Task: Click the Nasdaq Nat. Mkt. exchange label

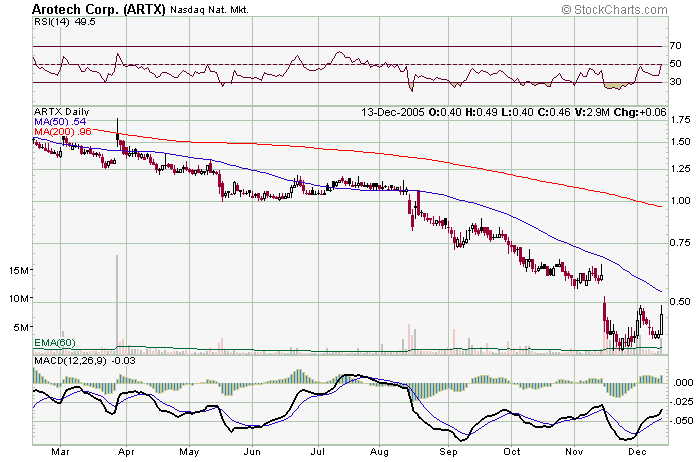Action: 209,10
